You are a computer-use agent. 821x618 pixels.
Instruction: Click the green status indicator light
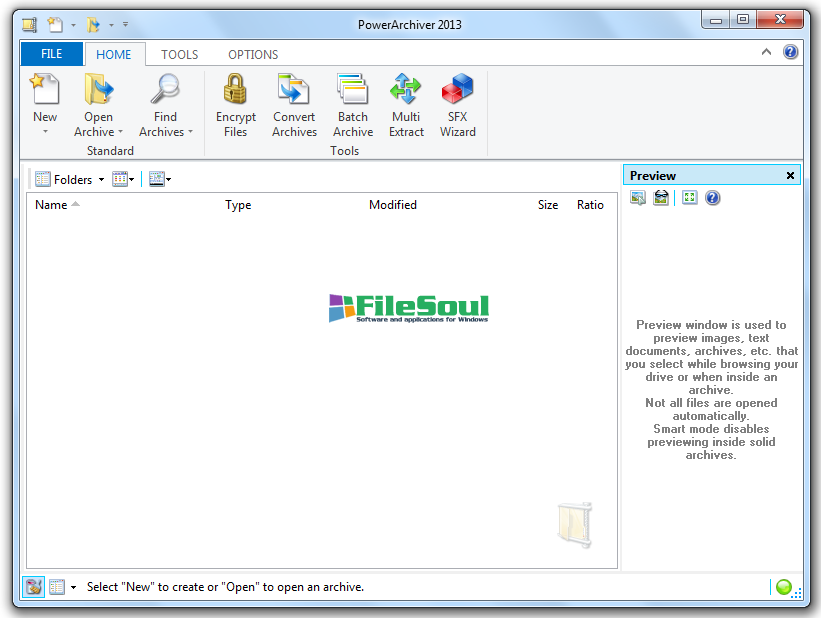click(x=783, y=587)
